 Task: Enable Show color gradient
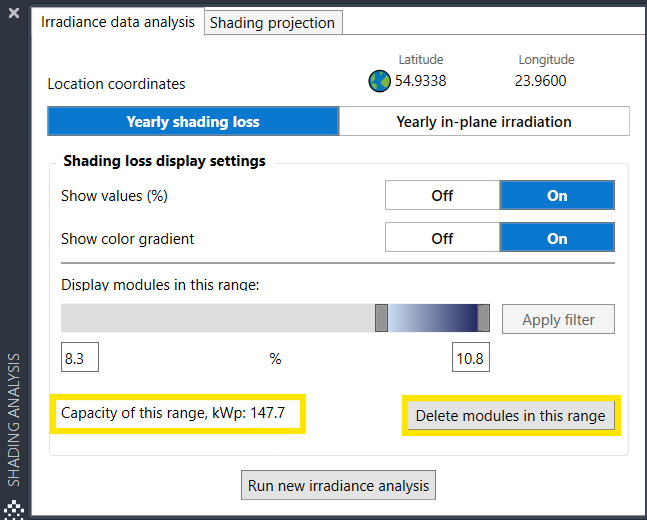point(557,239)
